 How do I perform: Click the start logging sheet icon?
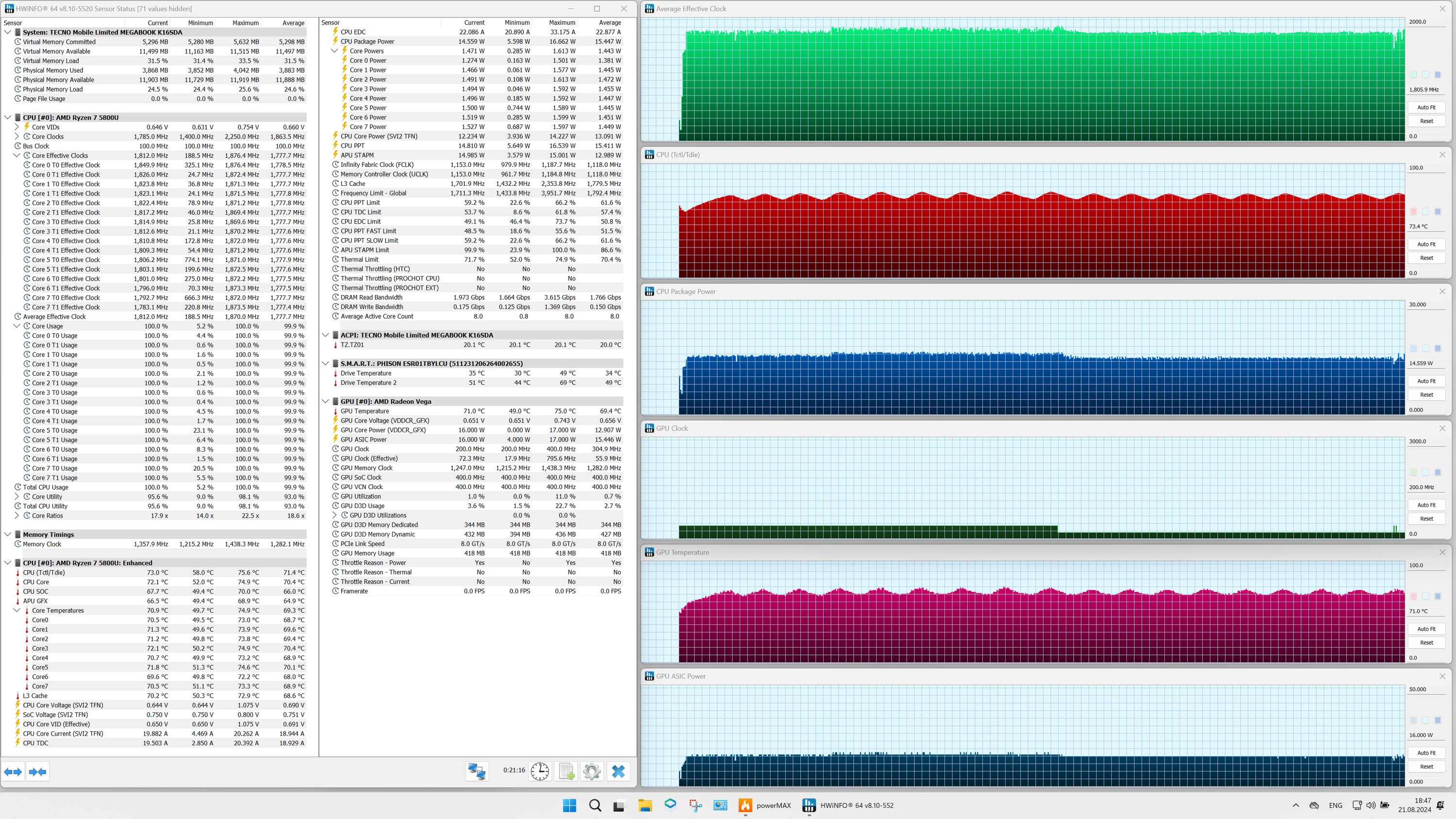[566, 771]
